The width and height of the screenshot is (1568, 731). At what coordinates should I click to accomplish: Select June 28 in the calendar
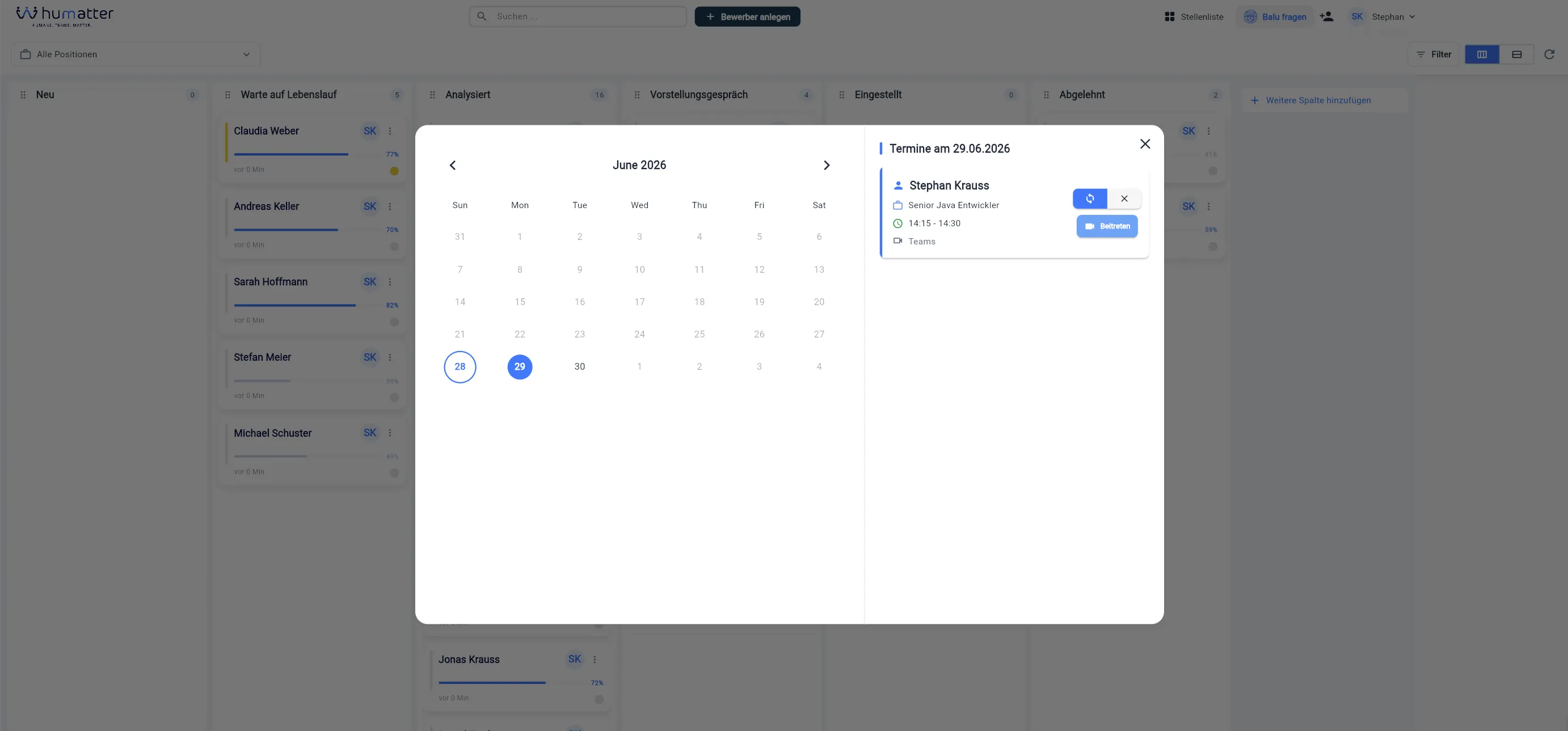[x=460, y=366]
